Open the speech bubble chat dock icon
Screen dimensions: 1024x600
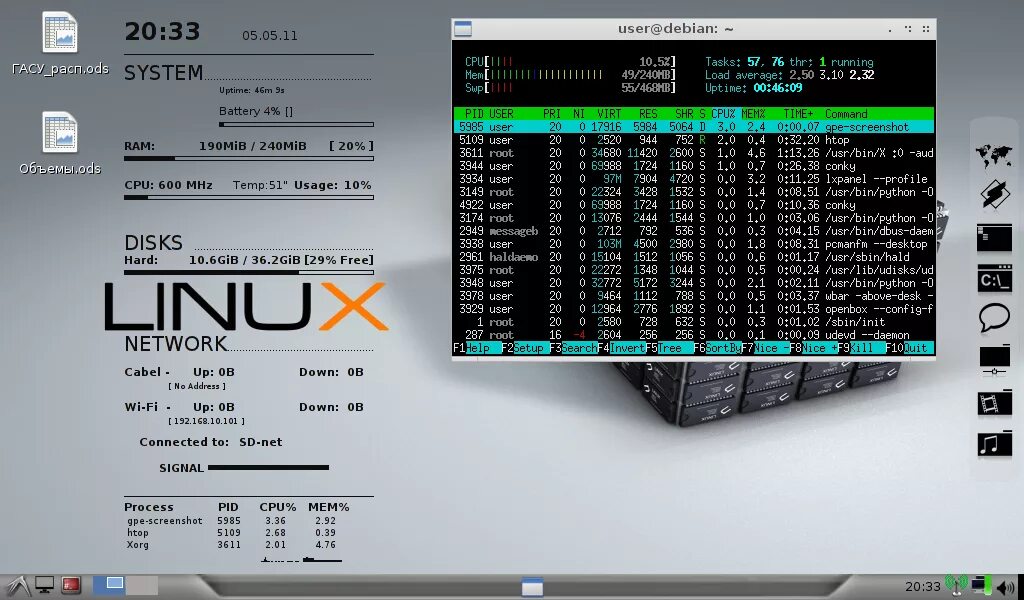point(994,319)
